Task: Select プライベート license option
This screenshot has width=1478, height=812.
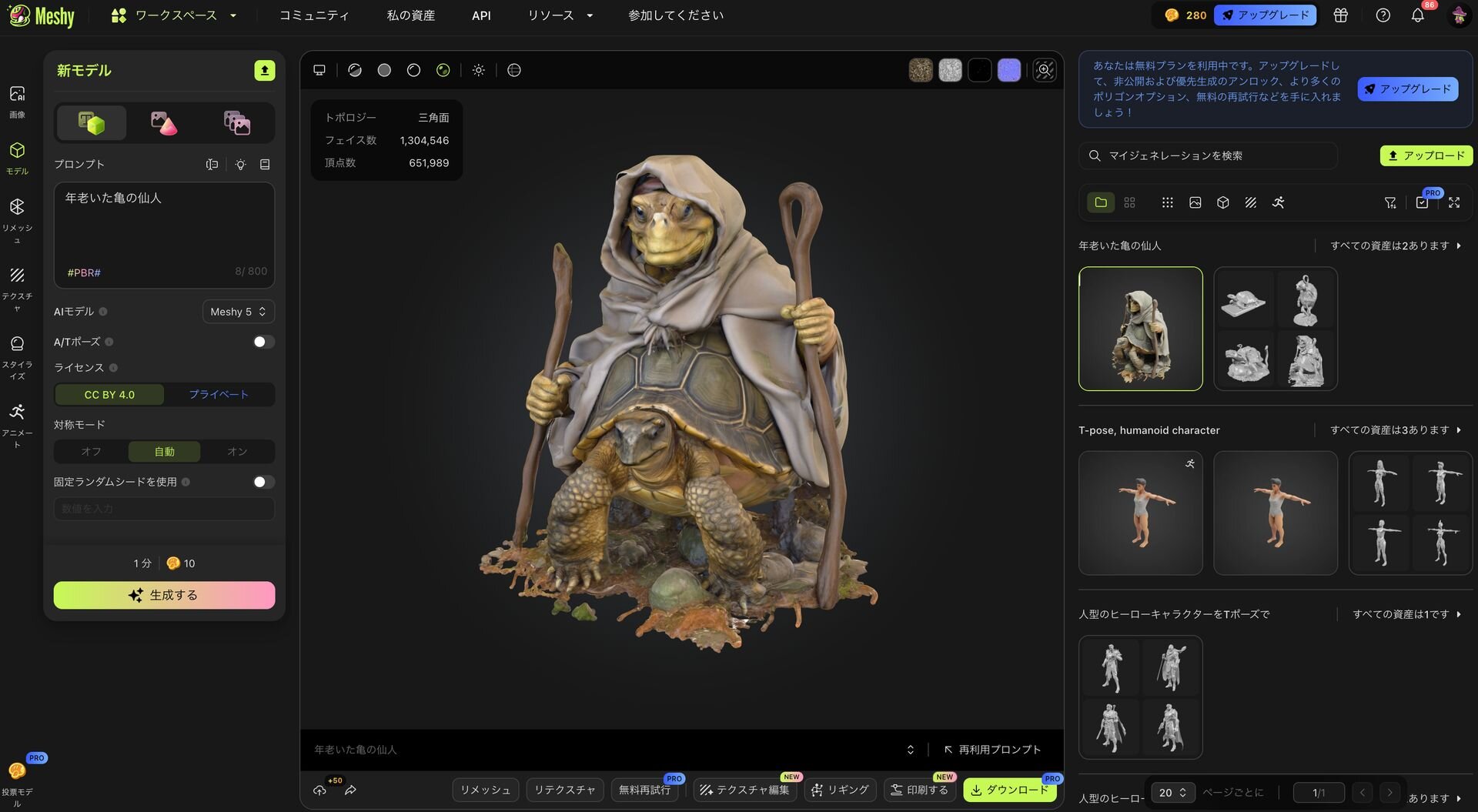Action: click(219, 395)
